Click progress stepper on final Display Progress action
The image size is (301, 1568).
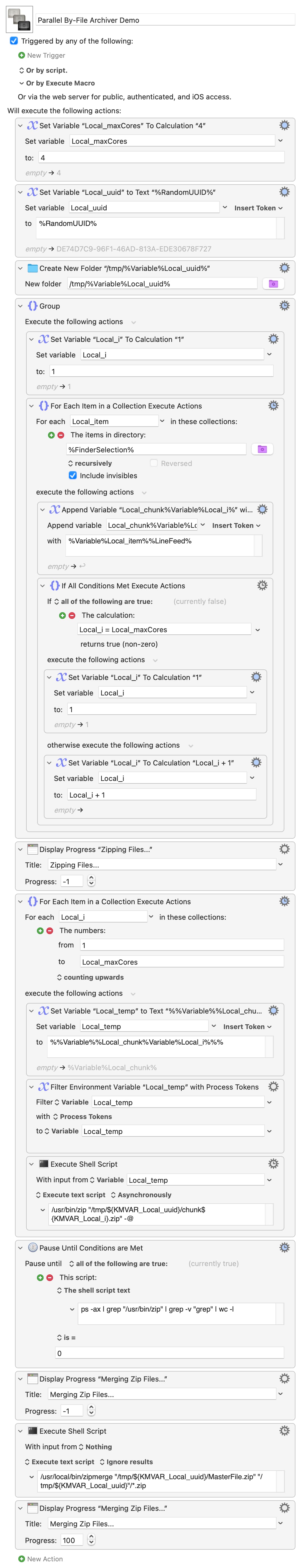click(91, 1541)
